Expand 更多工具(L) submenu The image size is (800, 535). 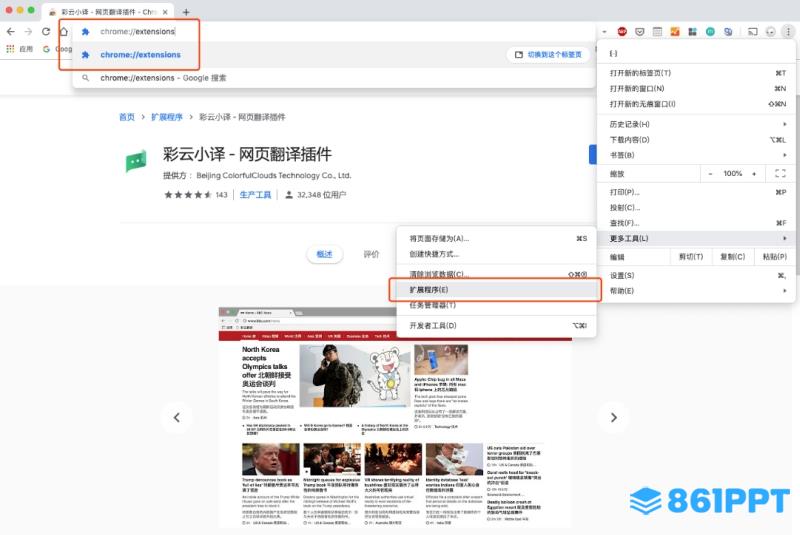pos(697,238)
